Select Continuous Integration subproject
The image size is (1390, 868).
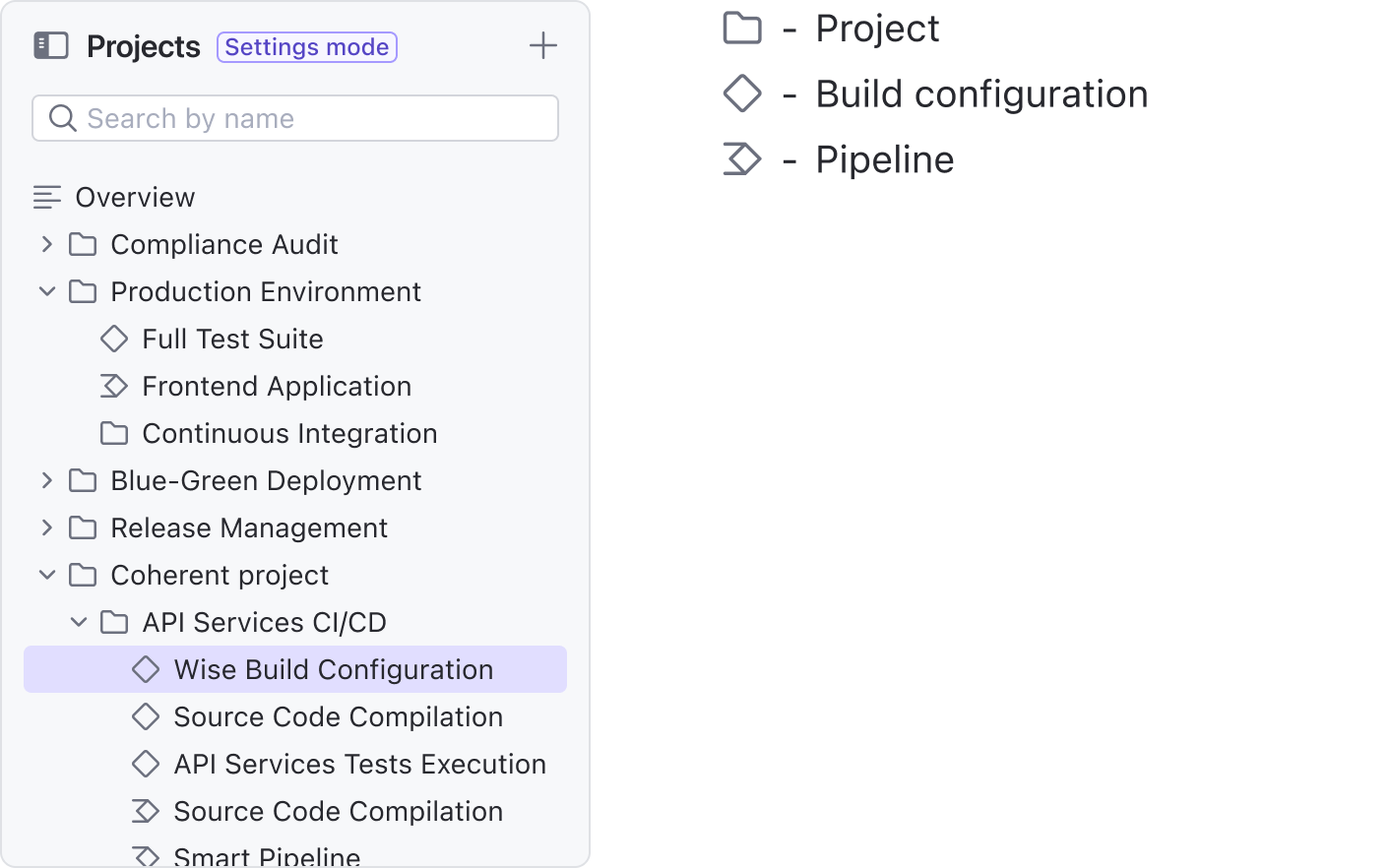(x=289, y=433)
